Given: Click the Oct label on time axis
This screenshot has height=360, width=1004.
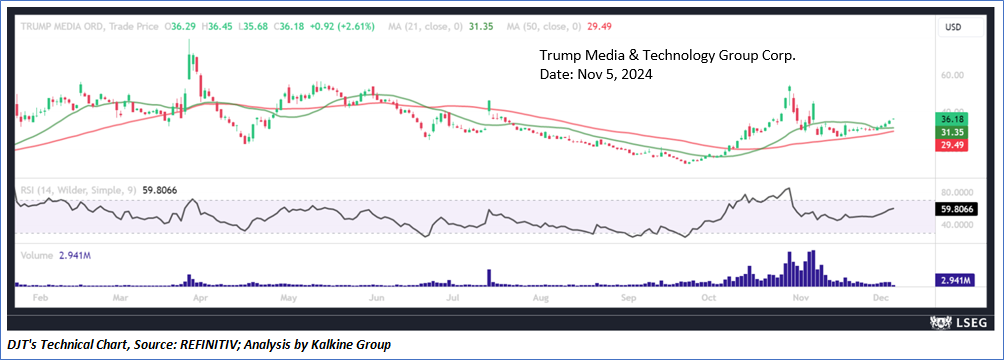Looking at the screenshot, I should click(709, 299).
